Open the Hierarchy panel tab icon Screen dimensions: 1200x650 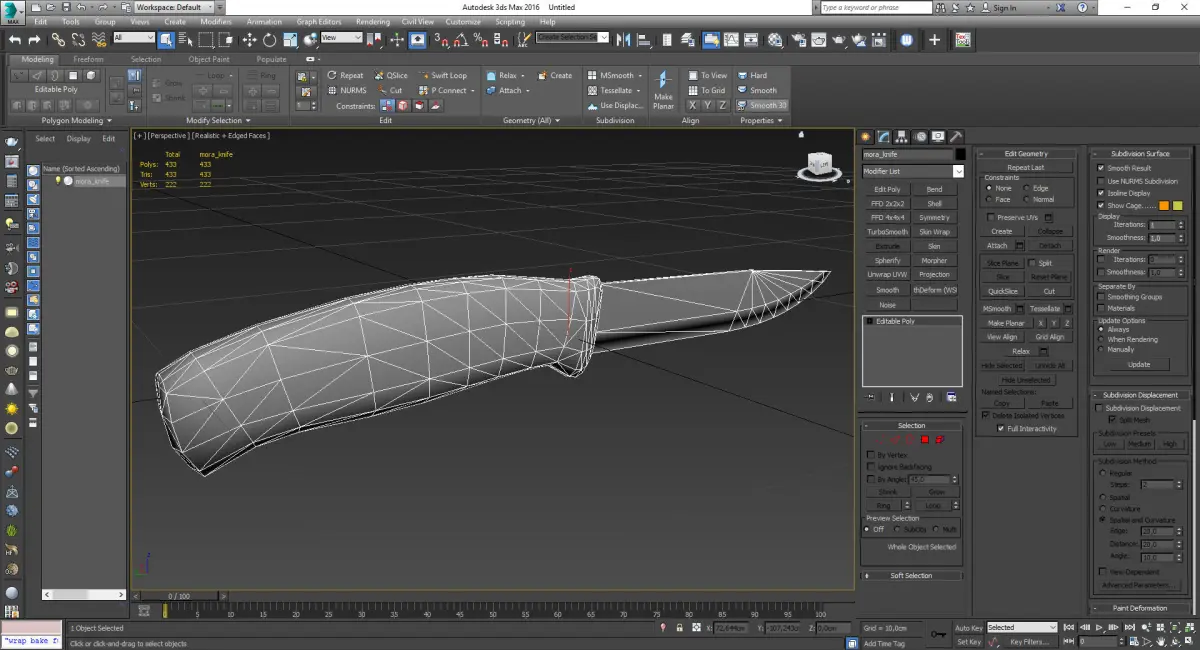point(902,137)
